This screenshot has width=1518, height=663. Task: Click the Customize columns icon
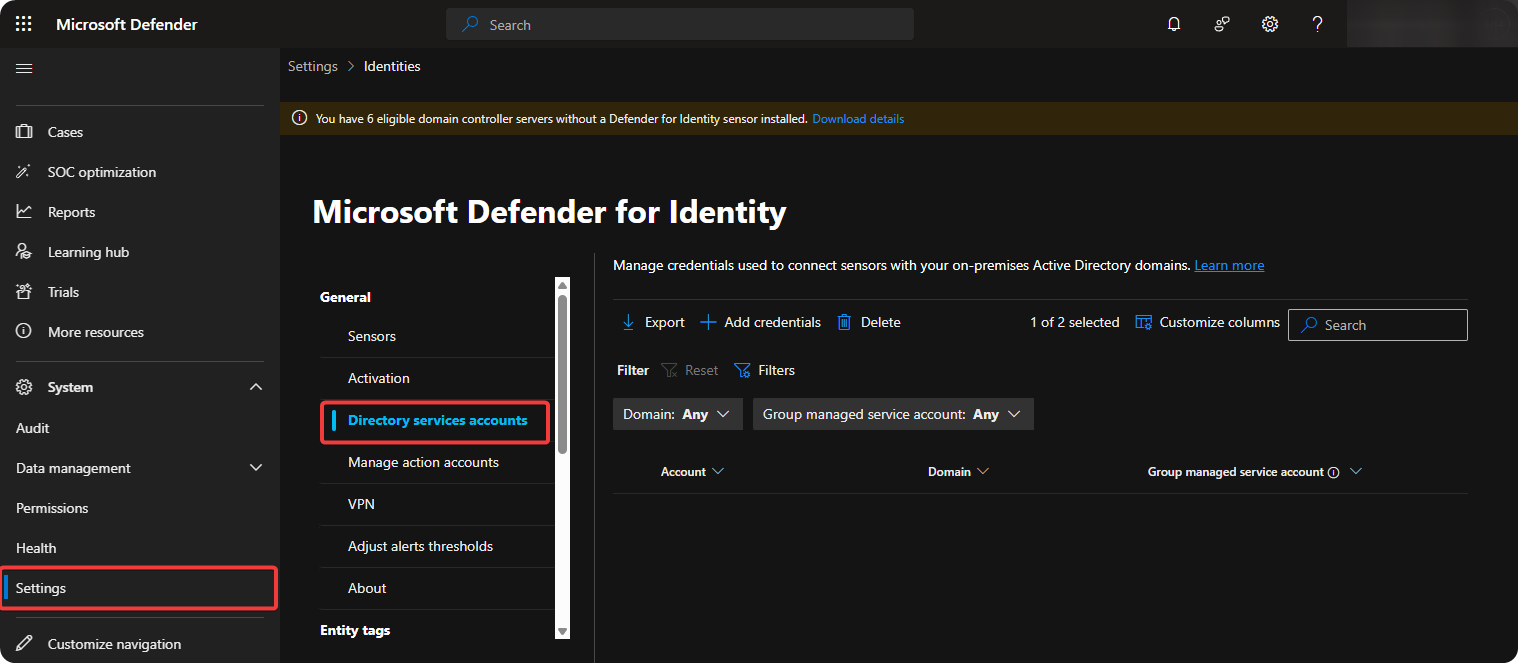(1142, 322)
